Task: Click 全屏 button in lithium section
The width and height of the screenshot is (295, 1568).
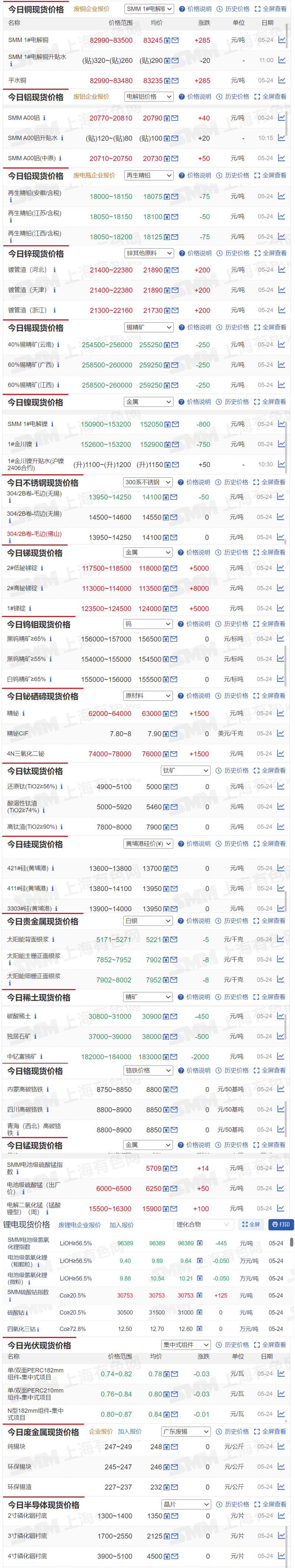Action: coord(251,1224)
